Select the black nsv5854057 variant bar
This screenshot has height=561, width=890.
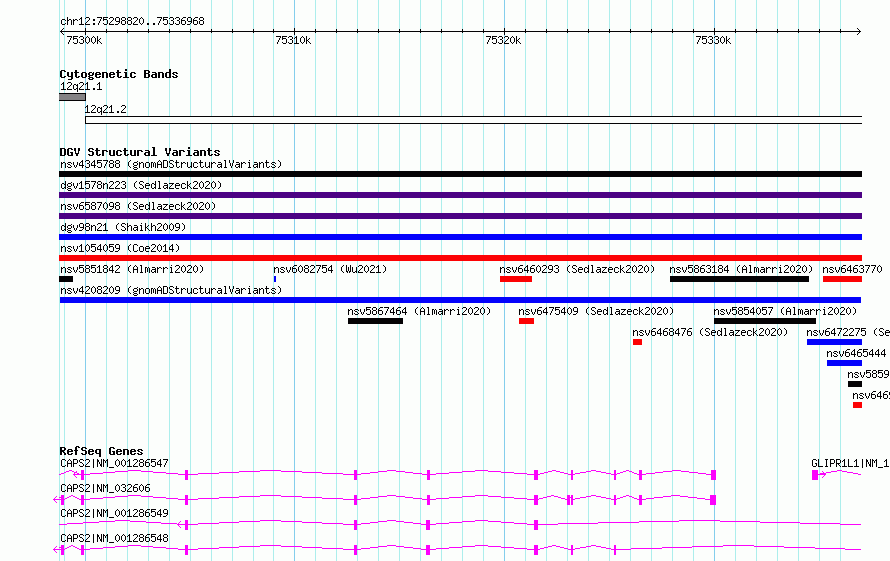pos(765,321)
